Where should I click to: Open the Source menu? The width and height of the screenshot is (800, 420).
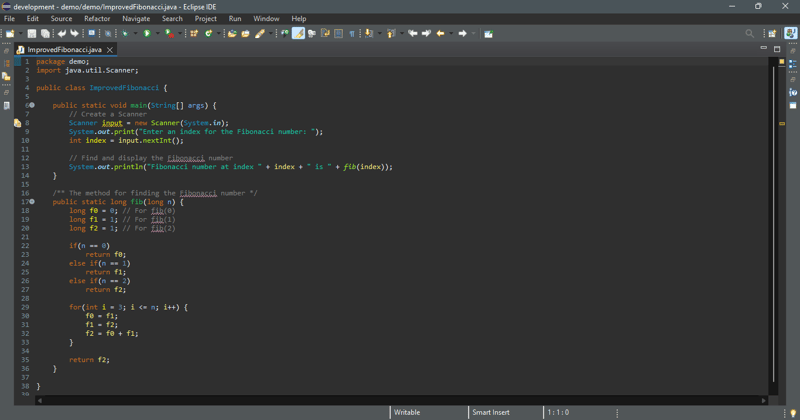[61, 18]
